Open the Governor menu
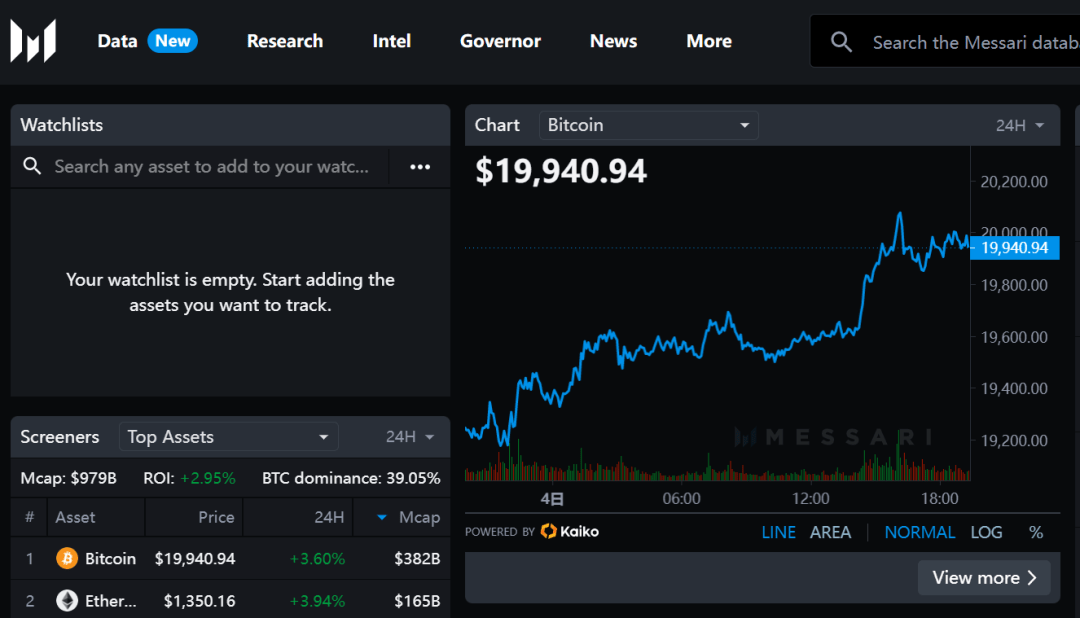Screen dimensions: 1080x618 pyautogui.click(x=500, y=41)
